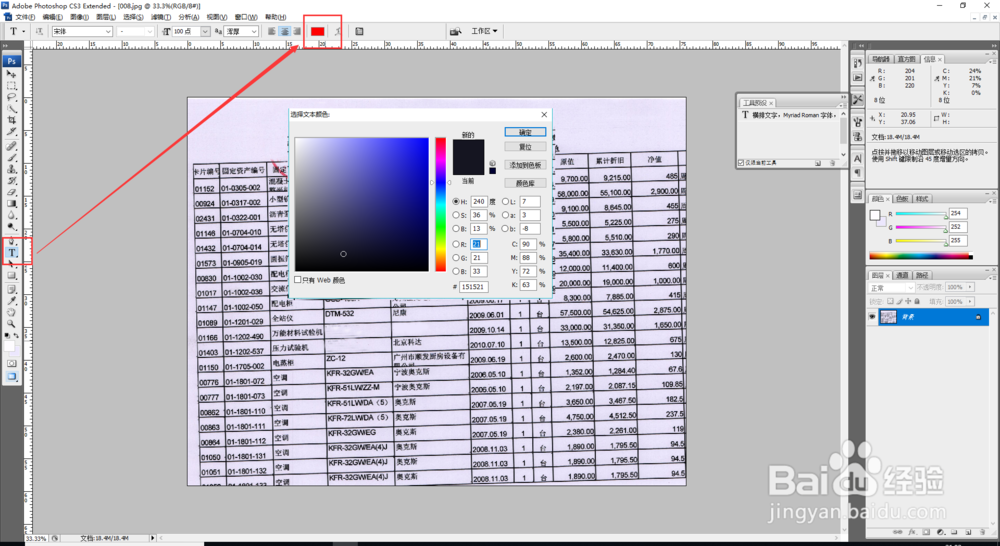1000x546 pixels.
Task: Hide the 背景 layer with eye icon
Action: [872, 317]
